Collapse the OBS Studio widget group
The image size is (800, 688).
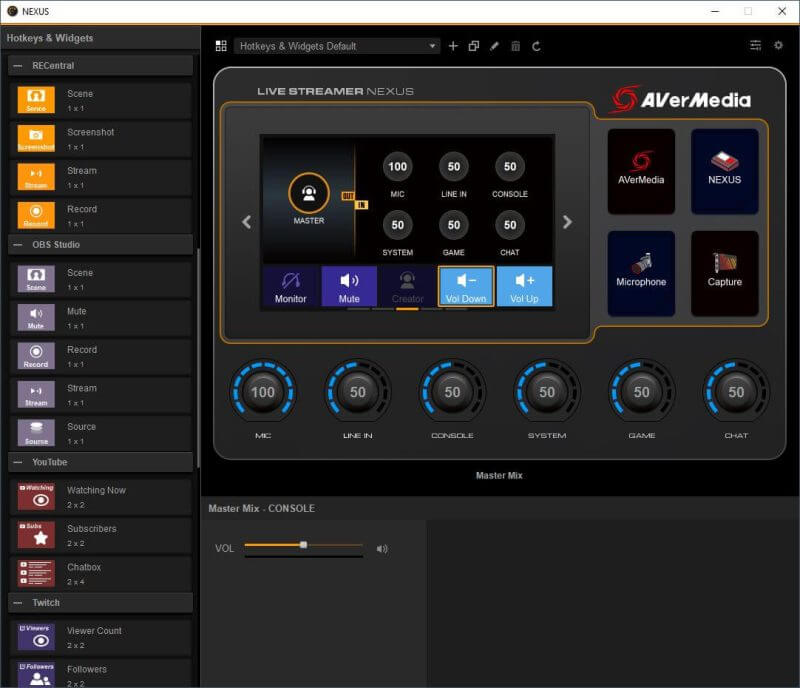coord(18,244)
